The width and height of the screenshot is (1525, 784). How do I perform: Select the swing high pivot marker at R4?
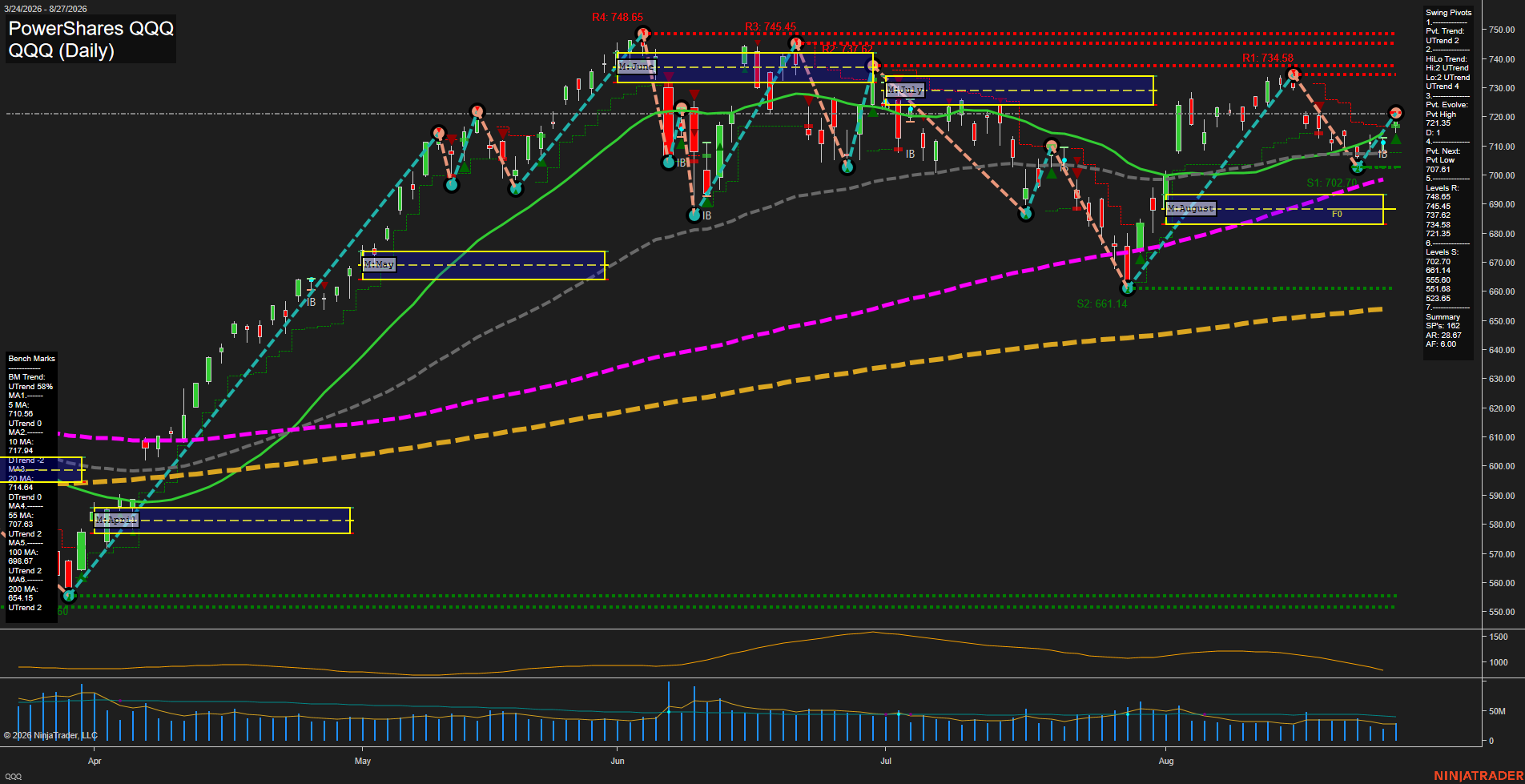click(x=642, y=34)
